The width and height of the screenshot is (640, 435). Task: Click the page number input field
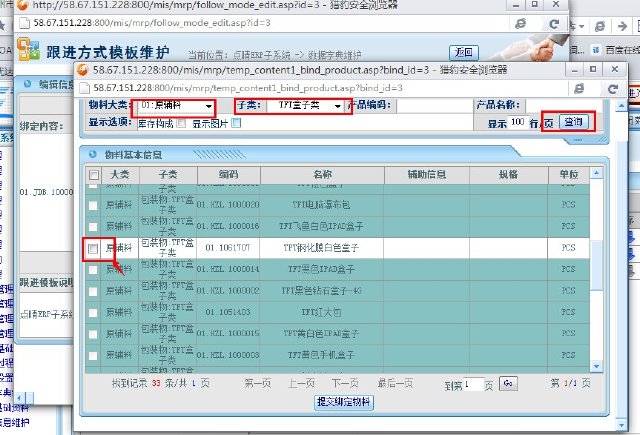(x=473, y=383)
